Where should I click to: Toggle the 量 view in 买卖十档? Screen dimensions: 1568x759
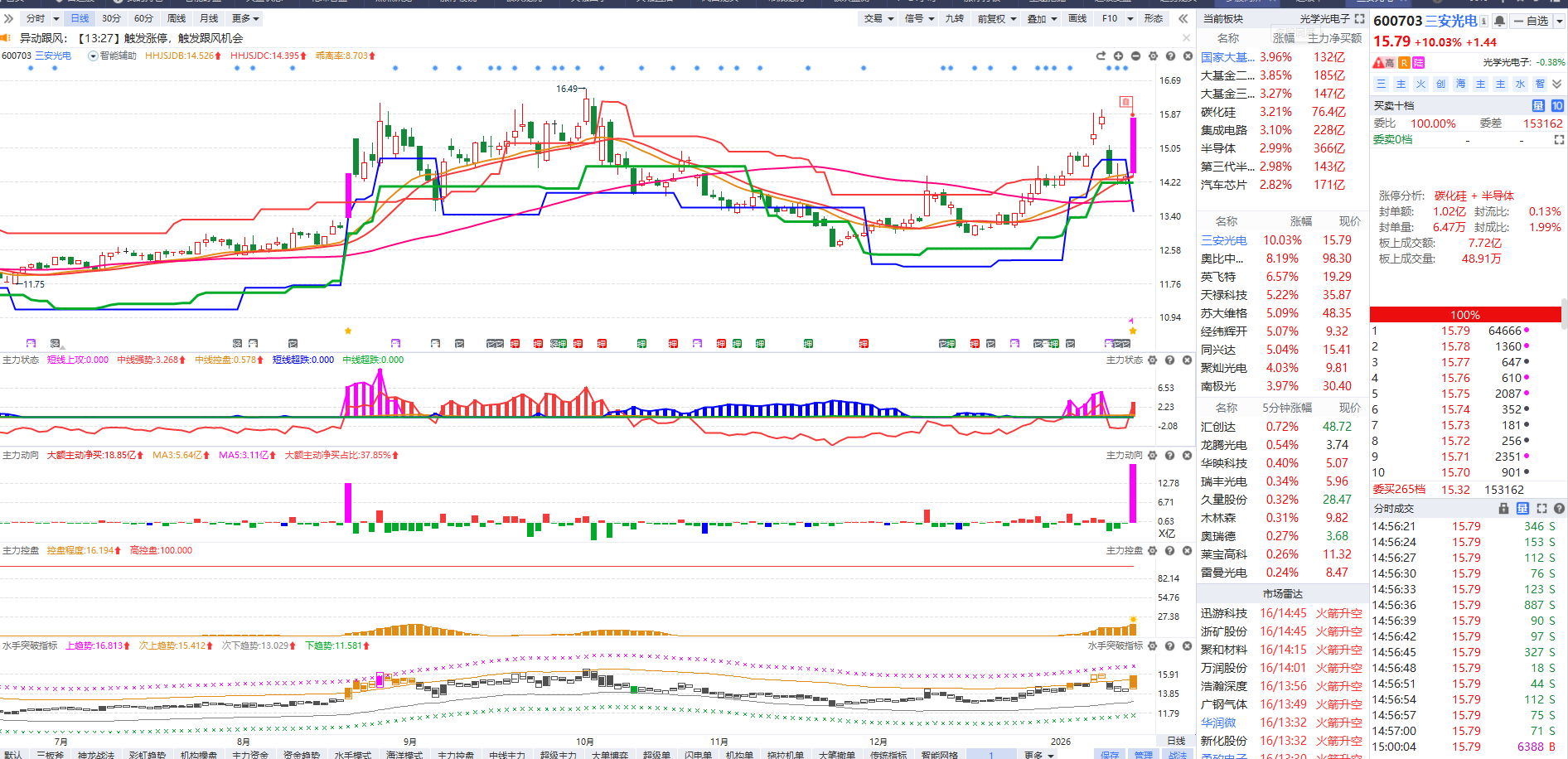pos(1538,106)
